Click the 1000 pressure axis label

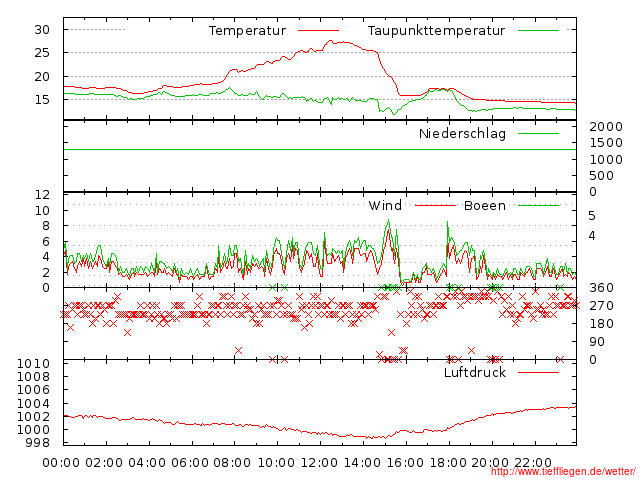33,429
